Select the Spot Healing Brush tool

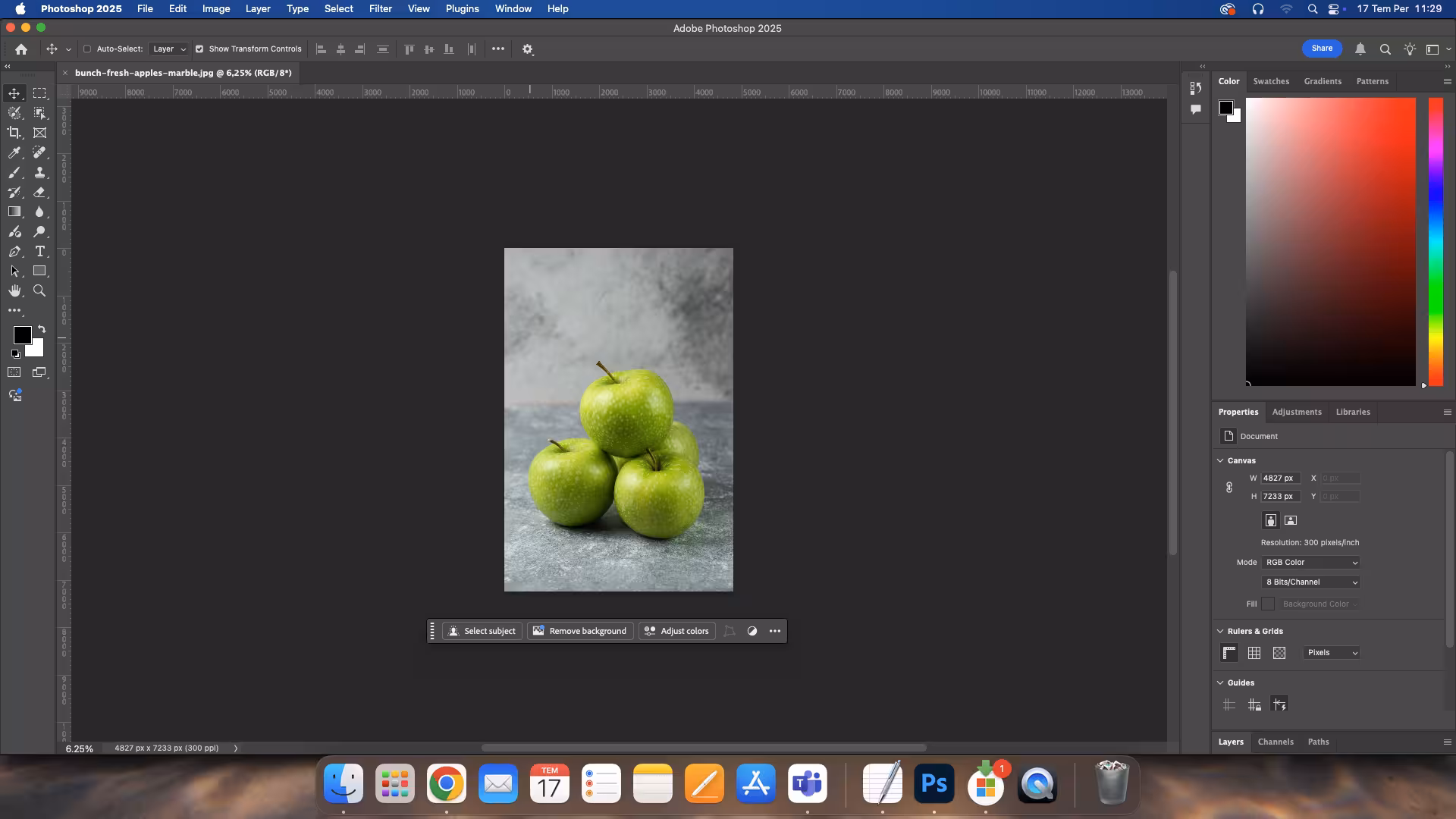pos(39,152)
